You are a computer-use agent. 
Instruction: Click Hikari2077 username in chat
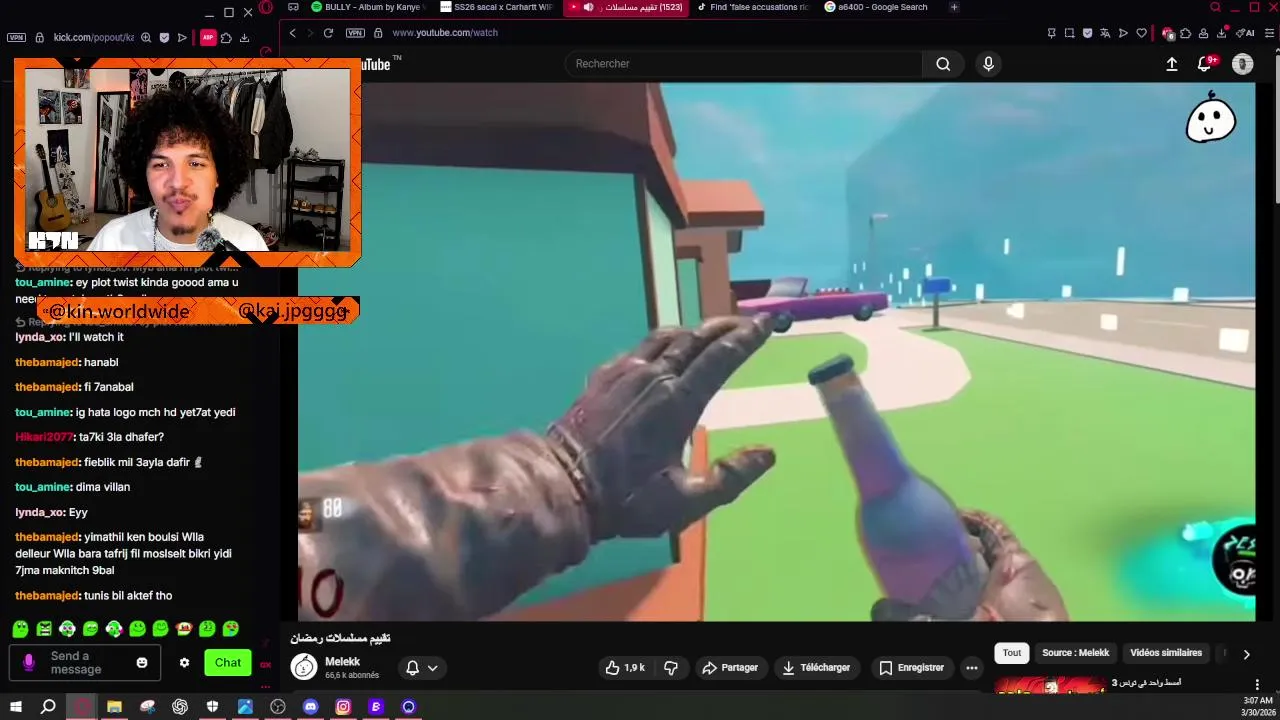click(44, 437)
